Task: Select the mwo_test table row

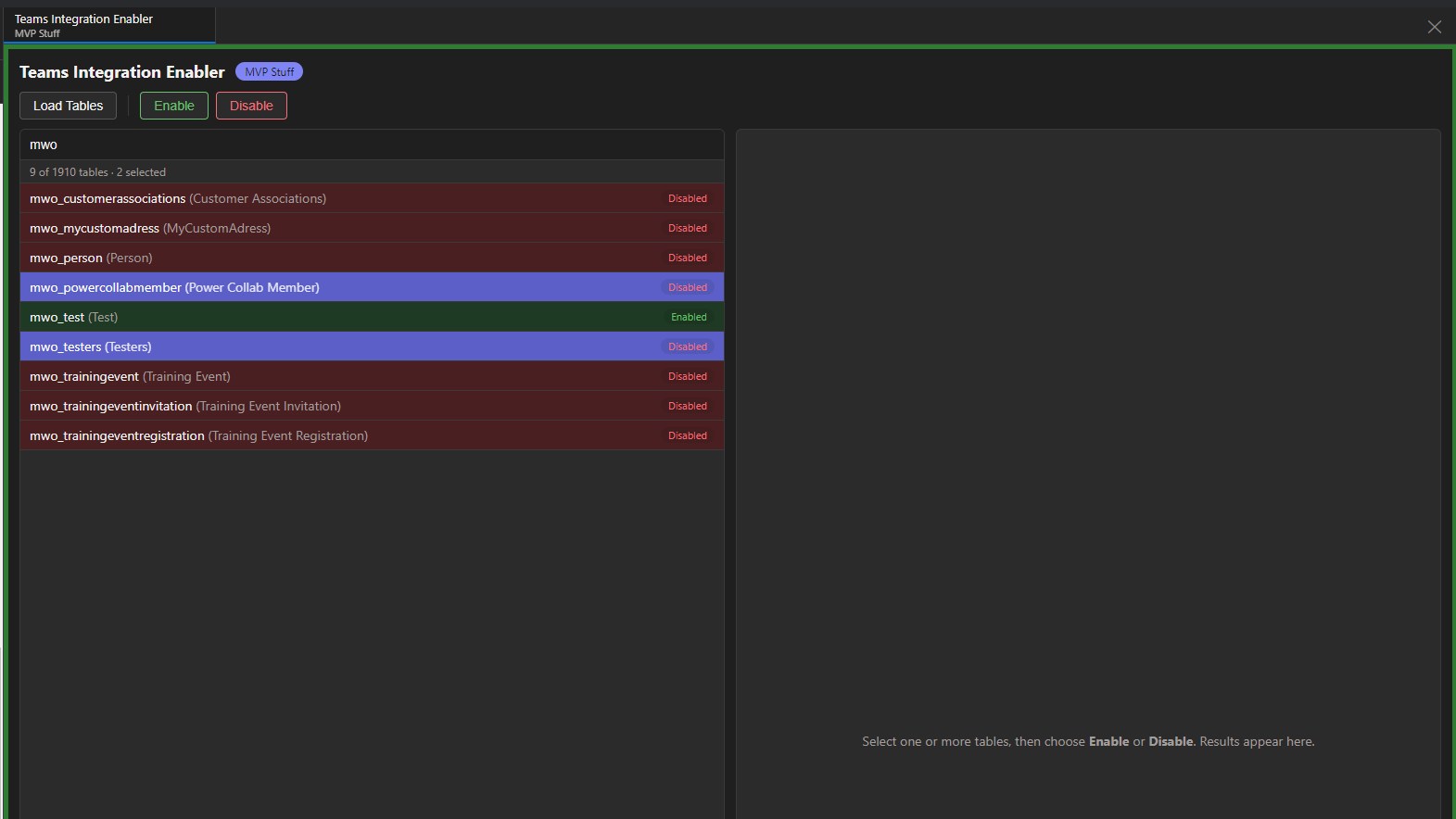Action: pyautogui.click(x=372, y=317)
